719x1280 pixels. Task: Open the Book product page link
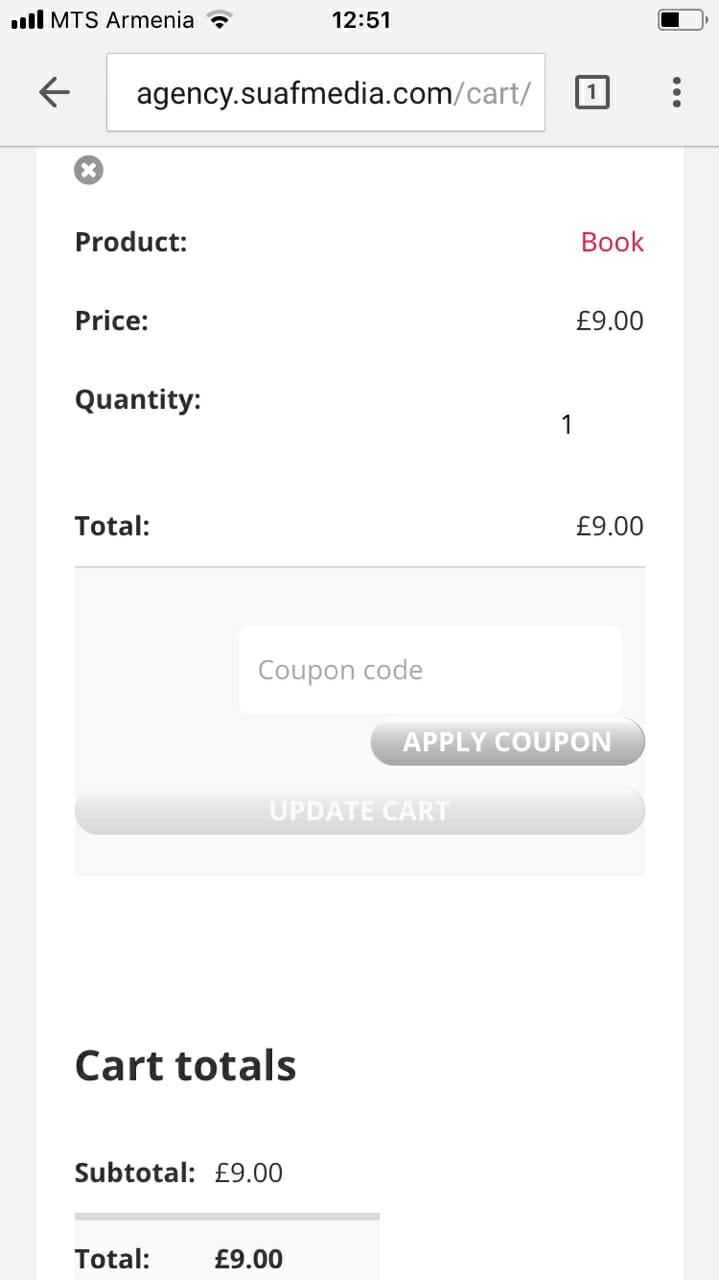[611, 242]
